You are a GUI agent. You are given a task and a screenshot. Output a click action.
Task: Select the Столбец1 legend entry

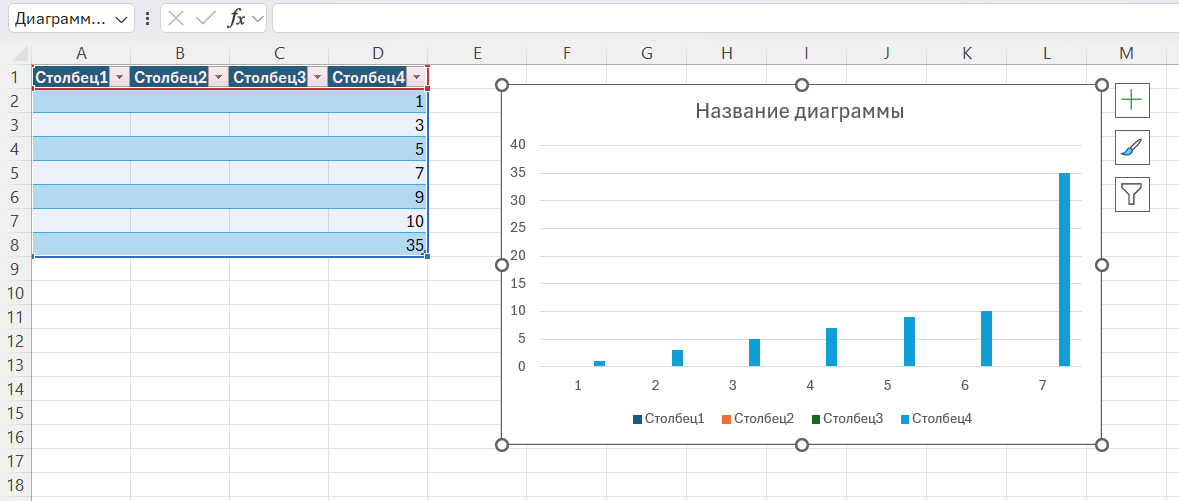point(668,418)
